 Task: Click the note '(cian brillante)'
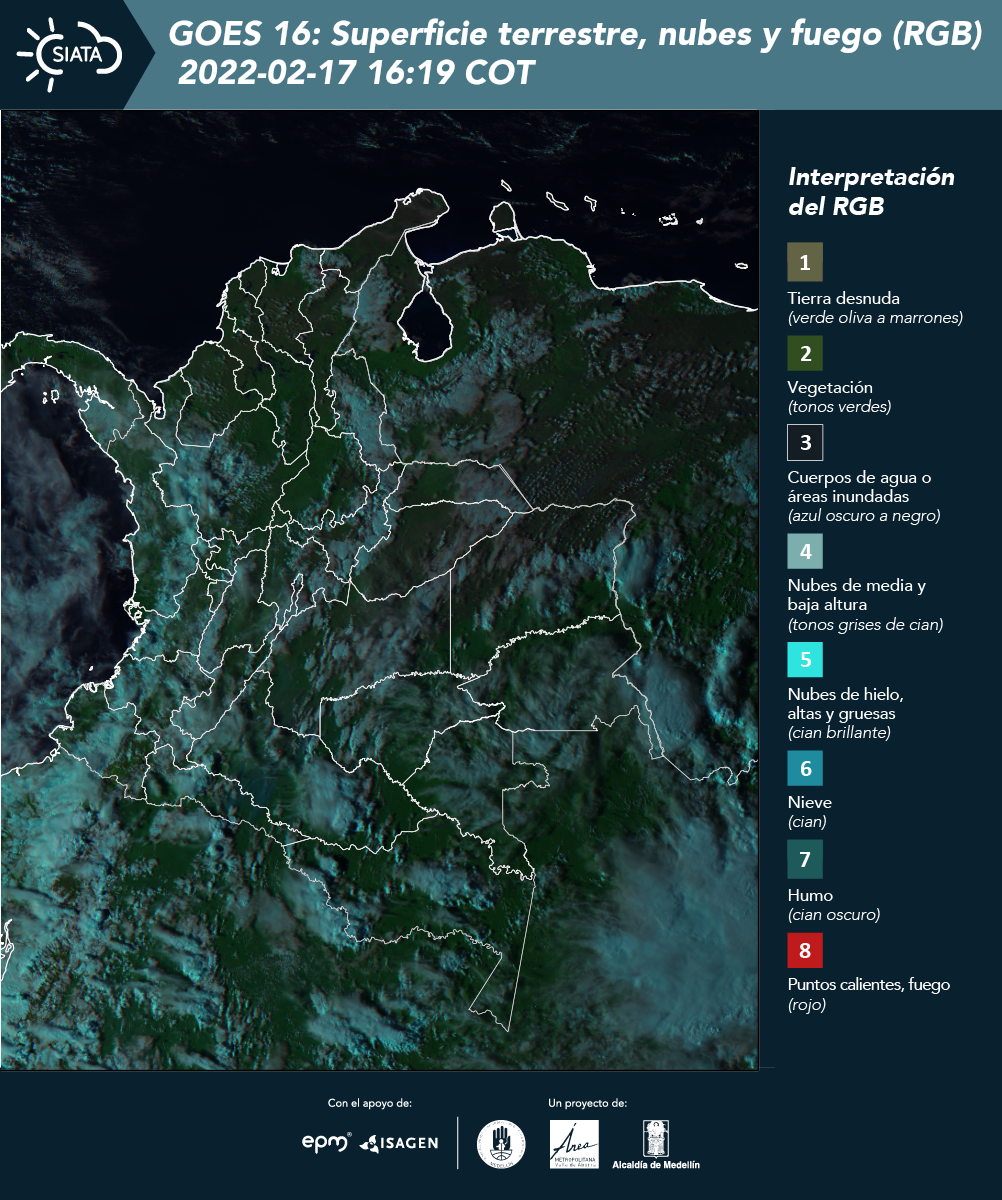tap(839, 733)
